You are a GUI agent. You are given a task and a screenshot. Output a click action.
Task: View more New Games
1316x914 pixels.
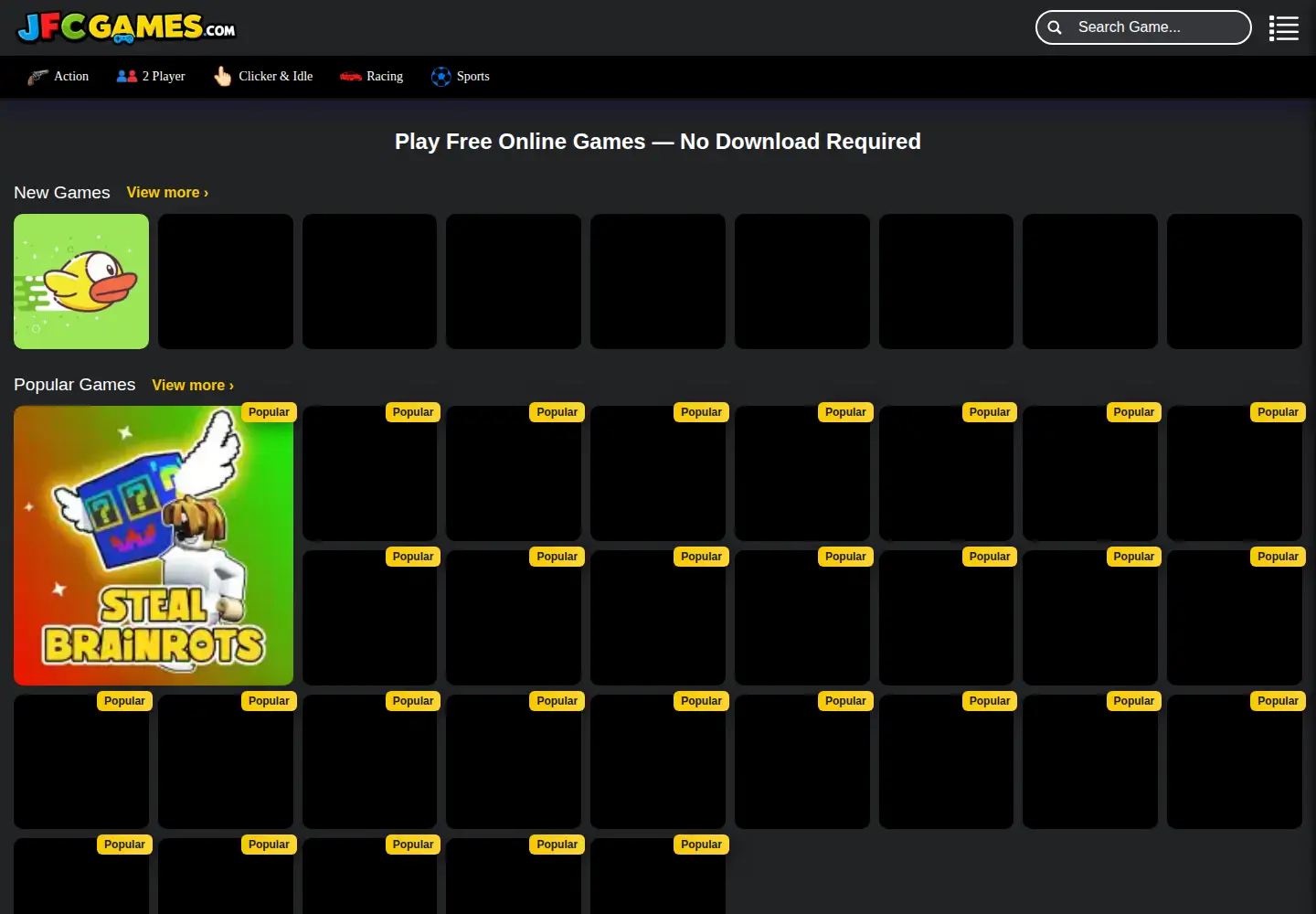(x=167, y=193)
